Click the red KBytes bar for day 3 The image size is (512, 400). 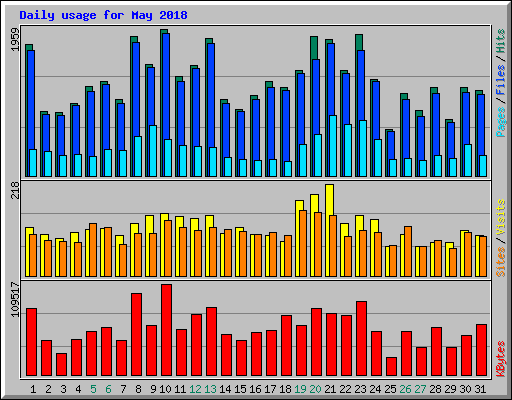coord(61,365)
